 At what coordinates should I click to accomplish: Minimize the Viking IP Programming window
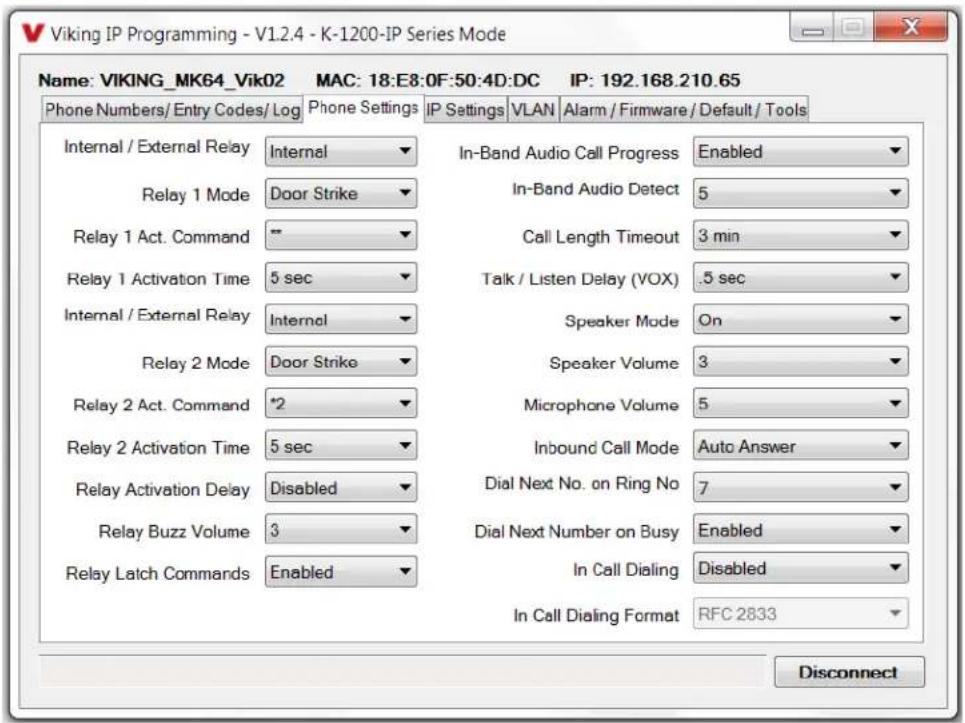coord(812,28)
